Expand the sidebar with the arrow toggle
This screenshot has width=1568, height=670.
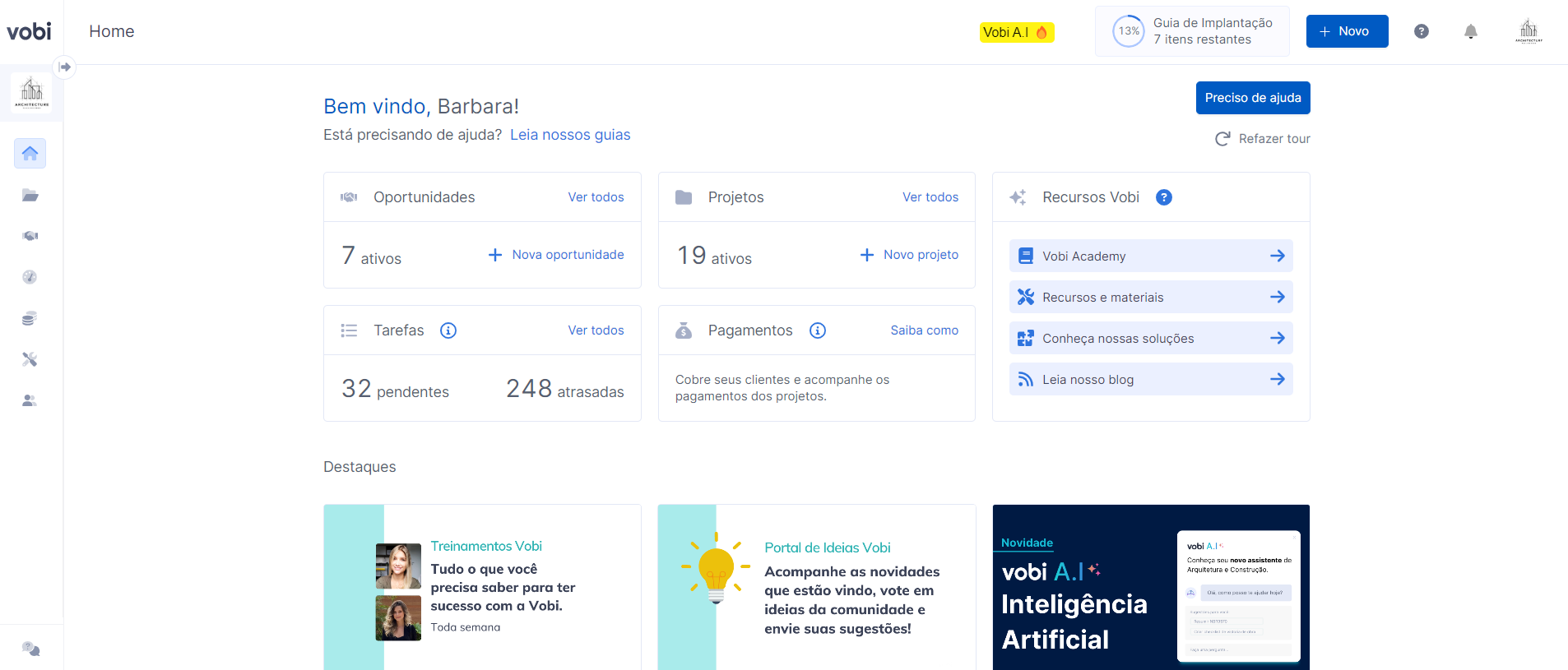pyautogui.click(x=64, y=67)
